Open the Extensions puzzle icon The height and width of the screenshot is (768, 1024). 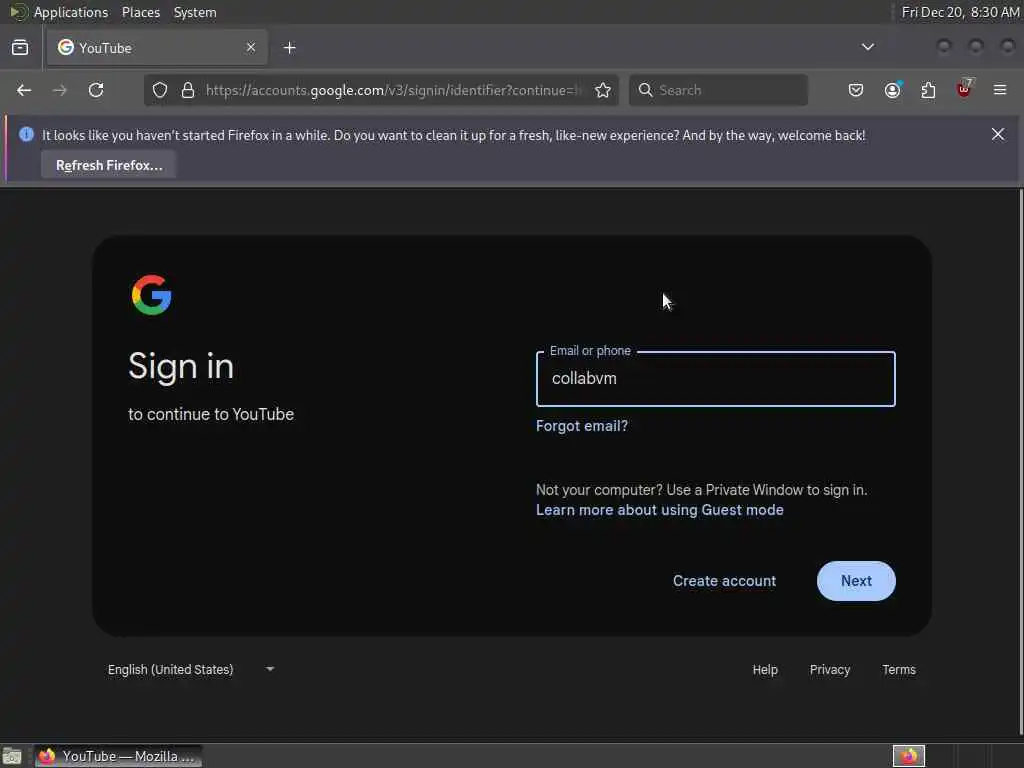(928, 90)
